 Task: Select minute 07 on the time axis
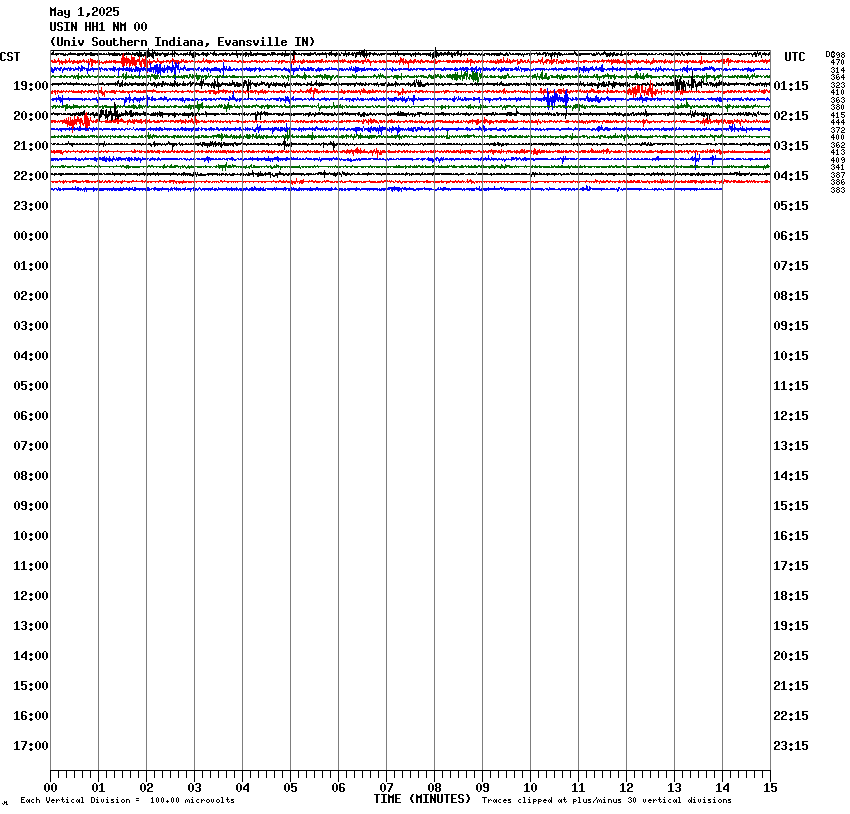click(x=387, y=788)
